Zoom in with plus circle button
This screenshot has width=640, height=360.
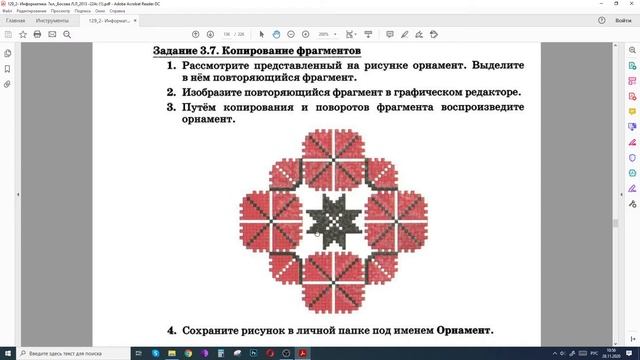pos(305,35)
